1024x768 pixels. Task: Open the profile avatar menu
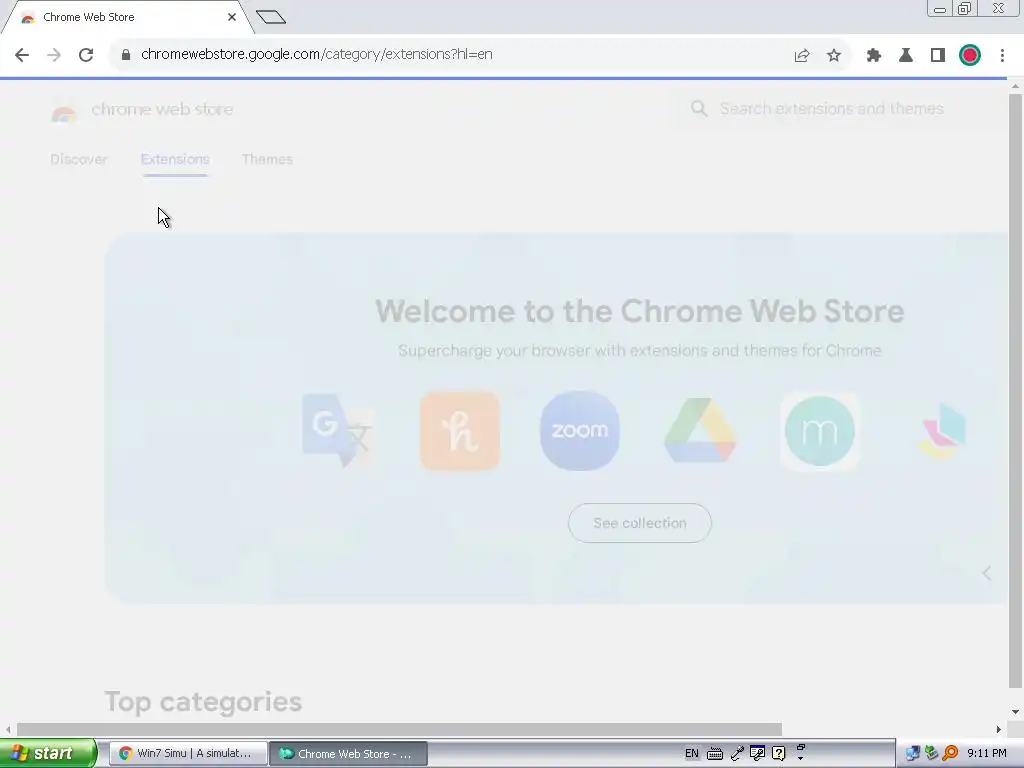[970, 55]
